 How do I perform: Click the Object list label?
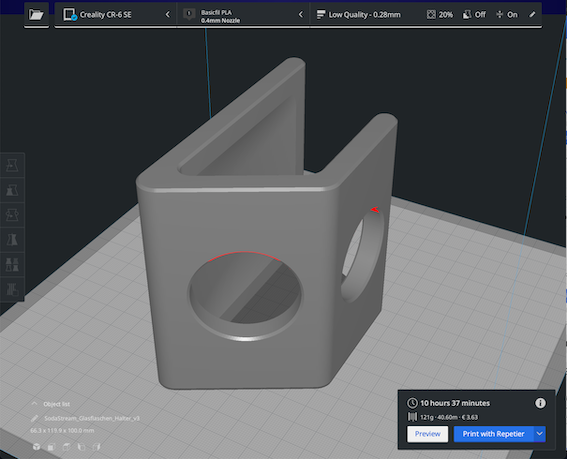pyautogui.click(x=56, y=404)
